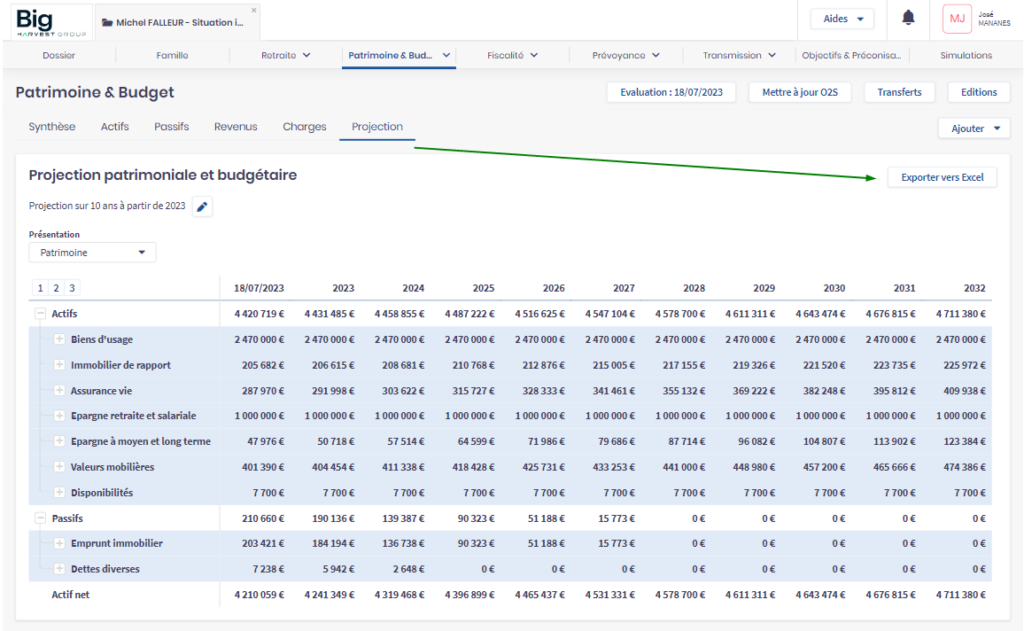Open the Présentation Patrimoine dropdown

(x=92, y=253)
